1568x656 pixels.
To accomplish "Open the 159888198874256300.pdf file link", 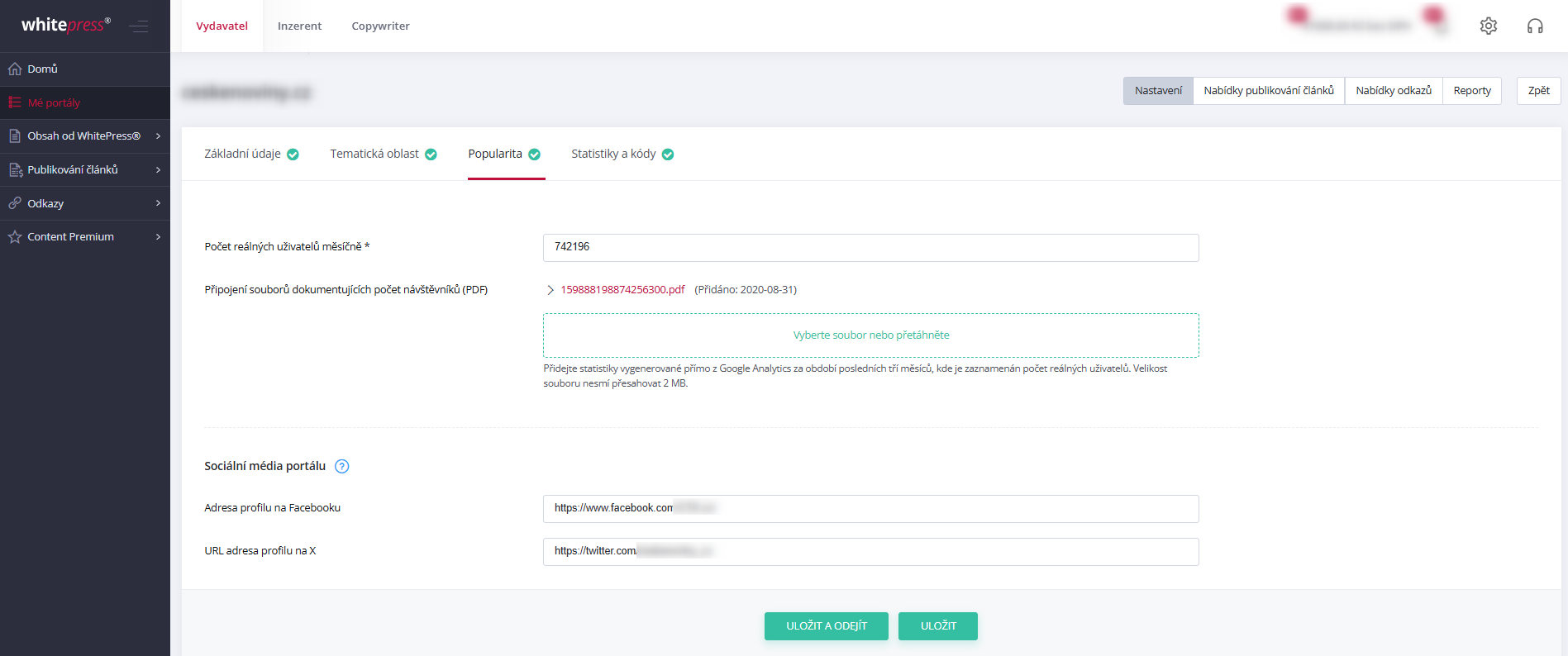I will (x=622, y=290).
